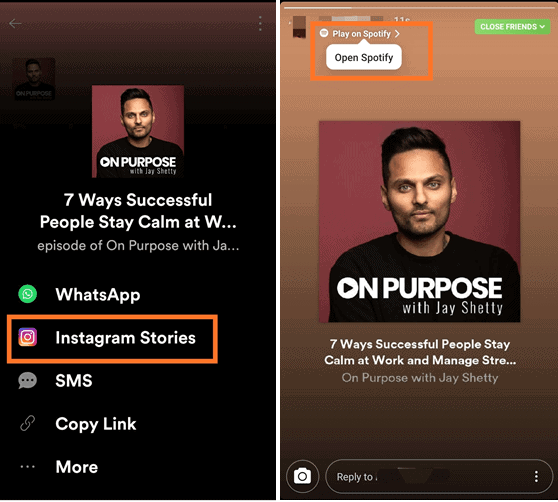Tap the Copy Link chain icon
Viewport: 558px width, 502px height.
click(x=27, y=423)
